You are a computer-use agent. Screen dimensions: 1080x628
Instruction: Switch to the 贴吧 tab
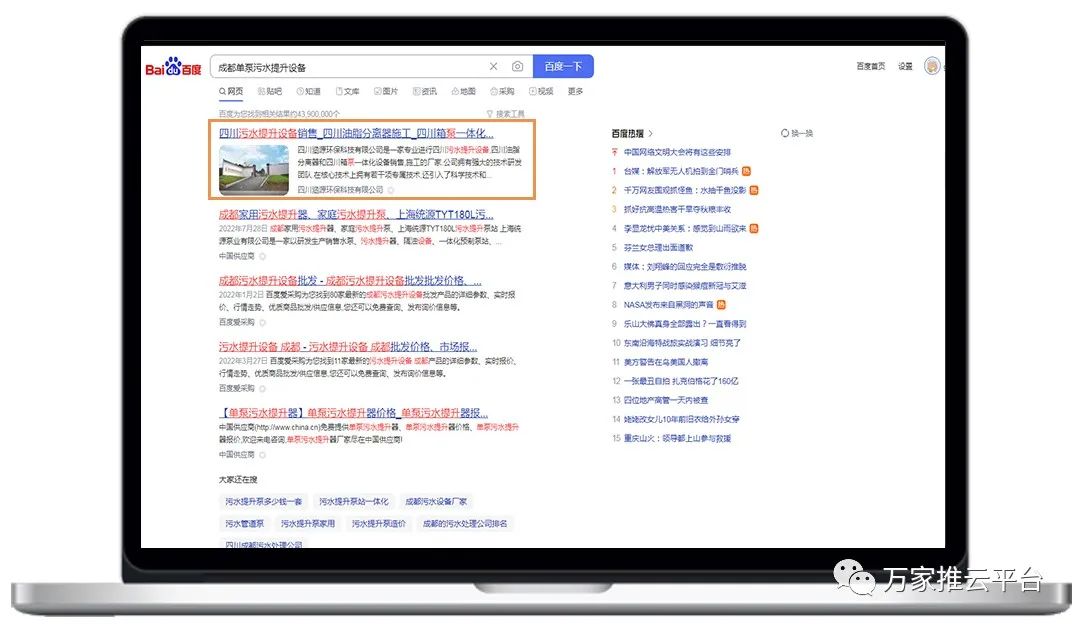(268, 92)
